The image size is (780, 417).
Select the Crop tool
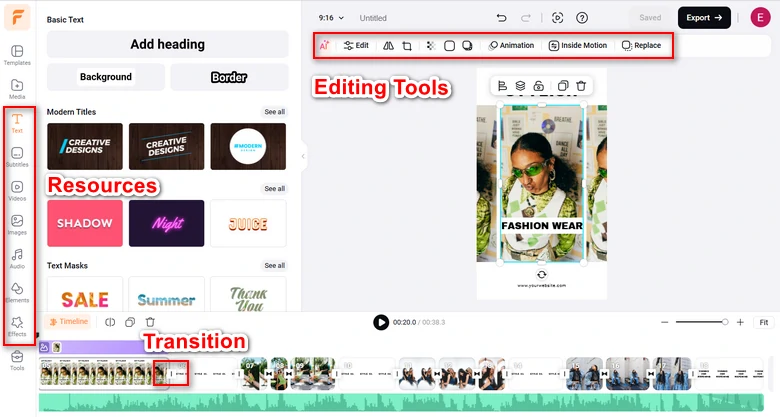[407, 46]
